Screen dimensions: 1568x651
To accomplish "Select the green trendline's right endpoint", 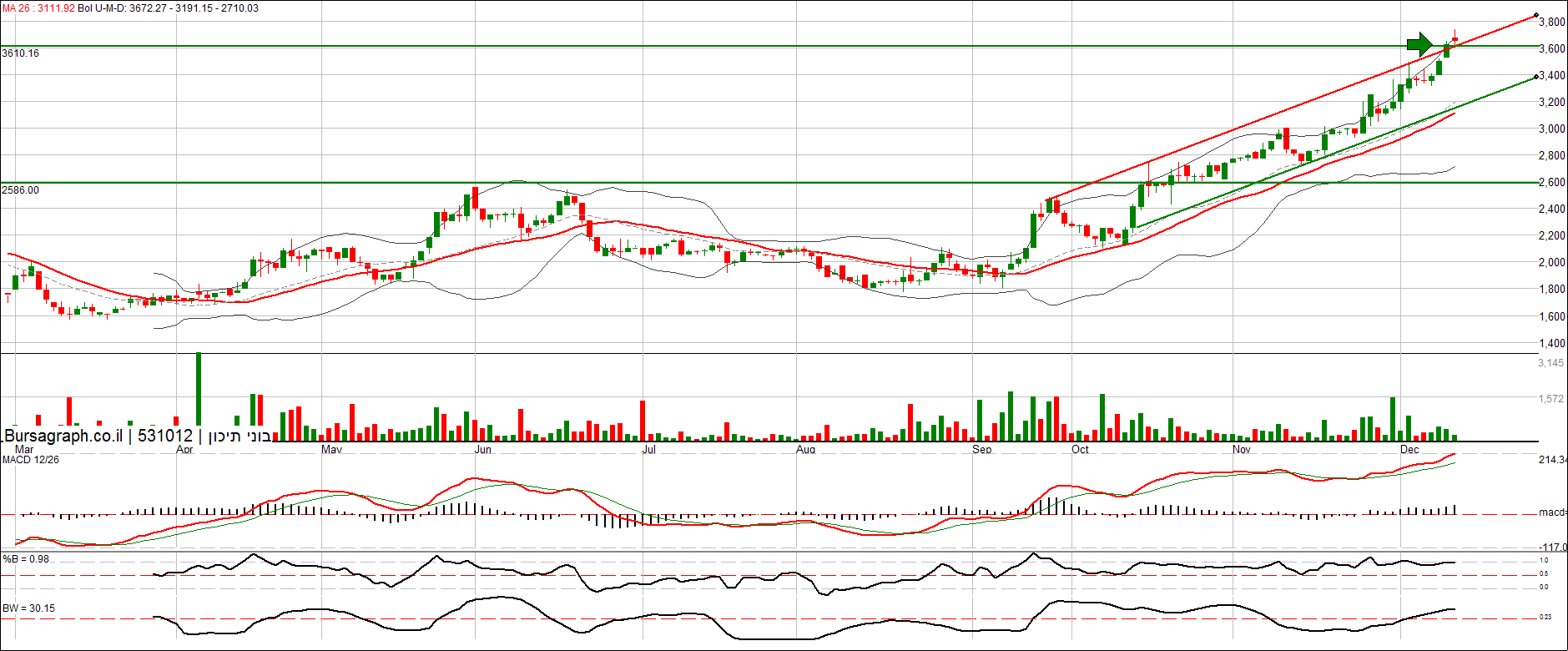I will point(1536,78).
